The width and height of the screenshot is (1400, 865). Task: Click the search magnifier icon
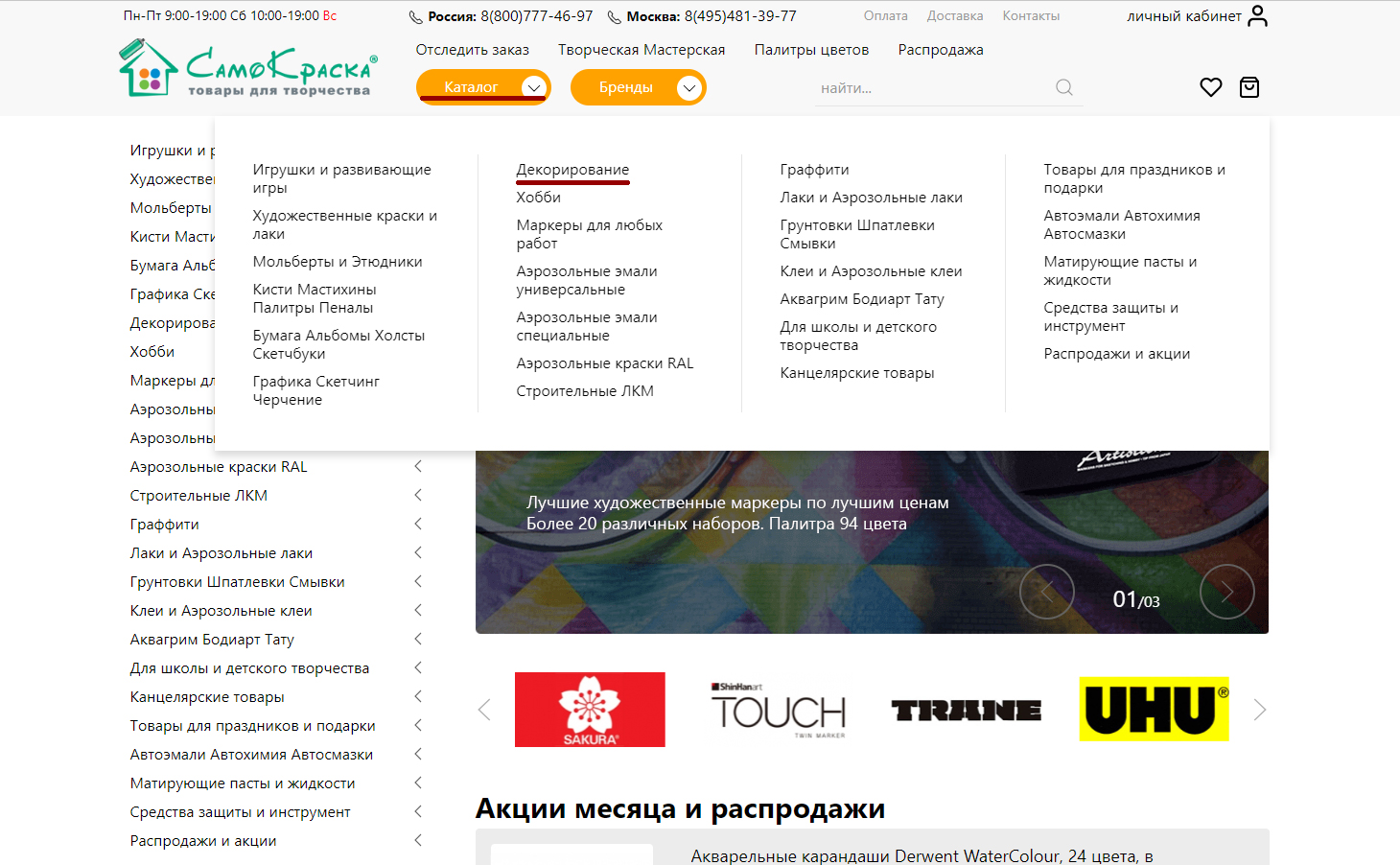[1063, 87]
